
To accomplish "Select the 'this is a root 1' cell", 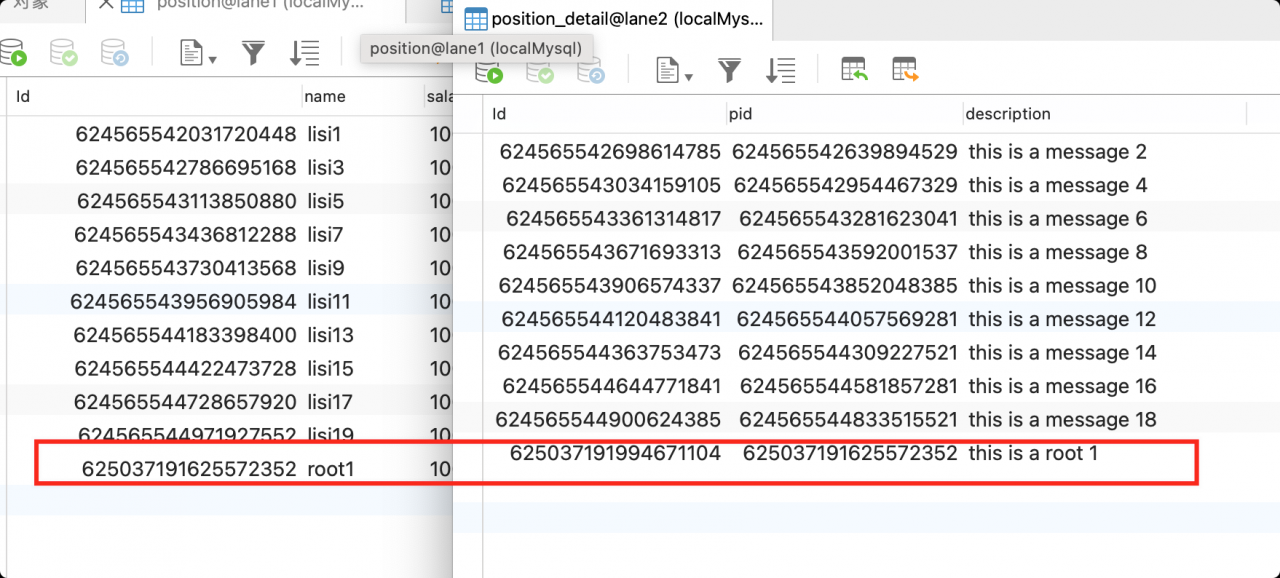I will 1033,453.
